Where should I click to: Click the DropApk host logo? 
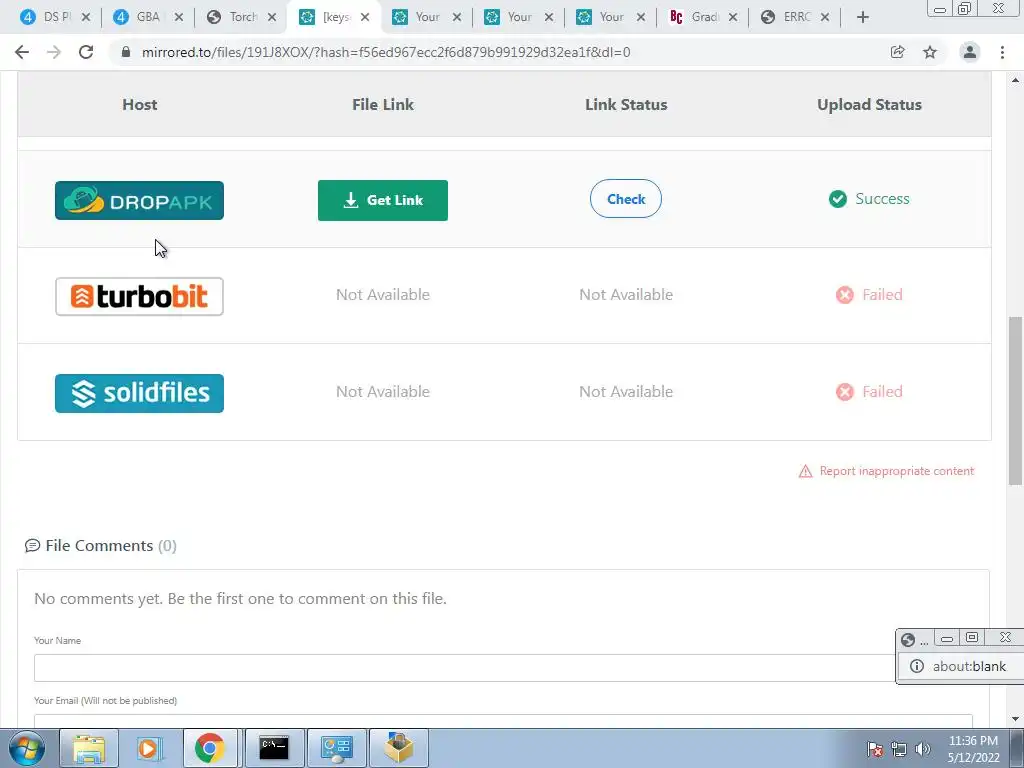(x=139, y=200)
